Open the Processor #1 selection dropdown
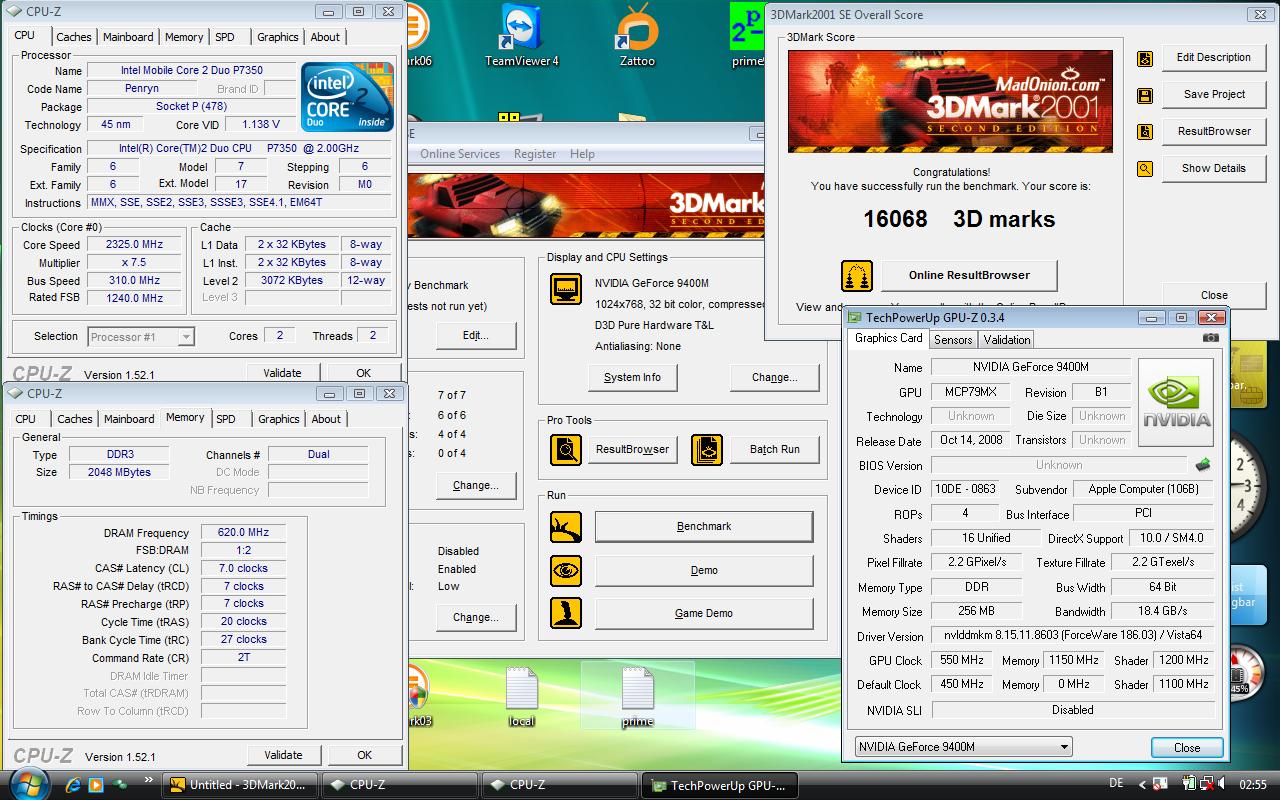The height and width of the screenshot is (800, 1280). [x=141, y=337]
